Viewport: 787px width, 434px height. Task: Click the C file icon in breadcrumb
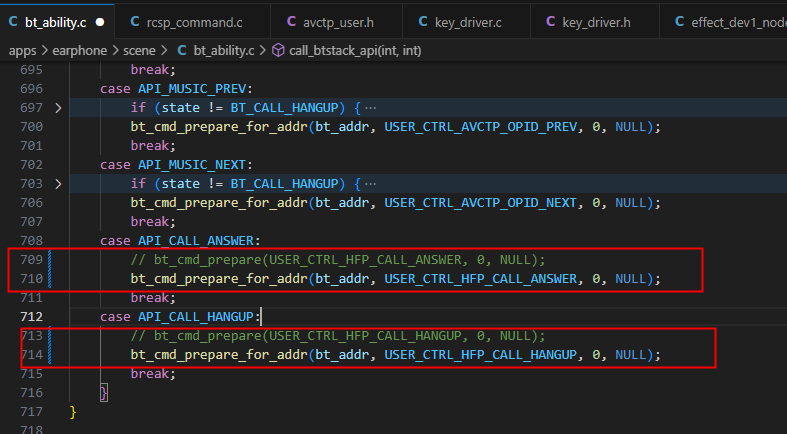182,51
